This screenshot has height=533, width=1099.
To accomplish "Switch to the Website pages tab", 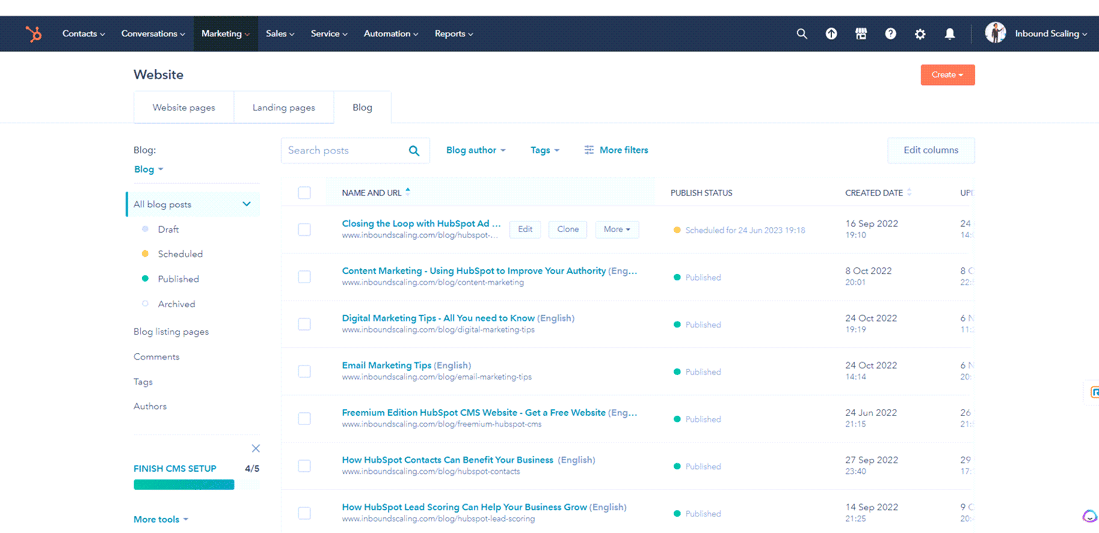I will (x=184, y=108).
